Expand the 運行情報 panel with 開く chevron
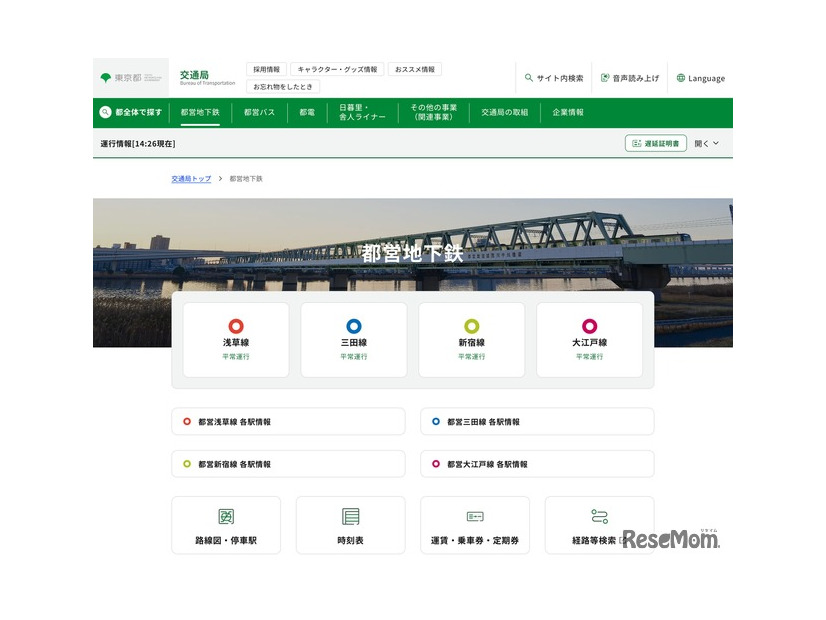826x620 pixels. click(x=706, y=143)
